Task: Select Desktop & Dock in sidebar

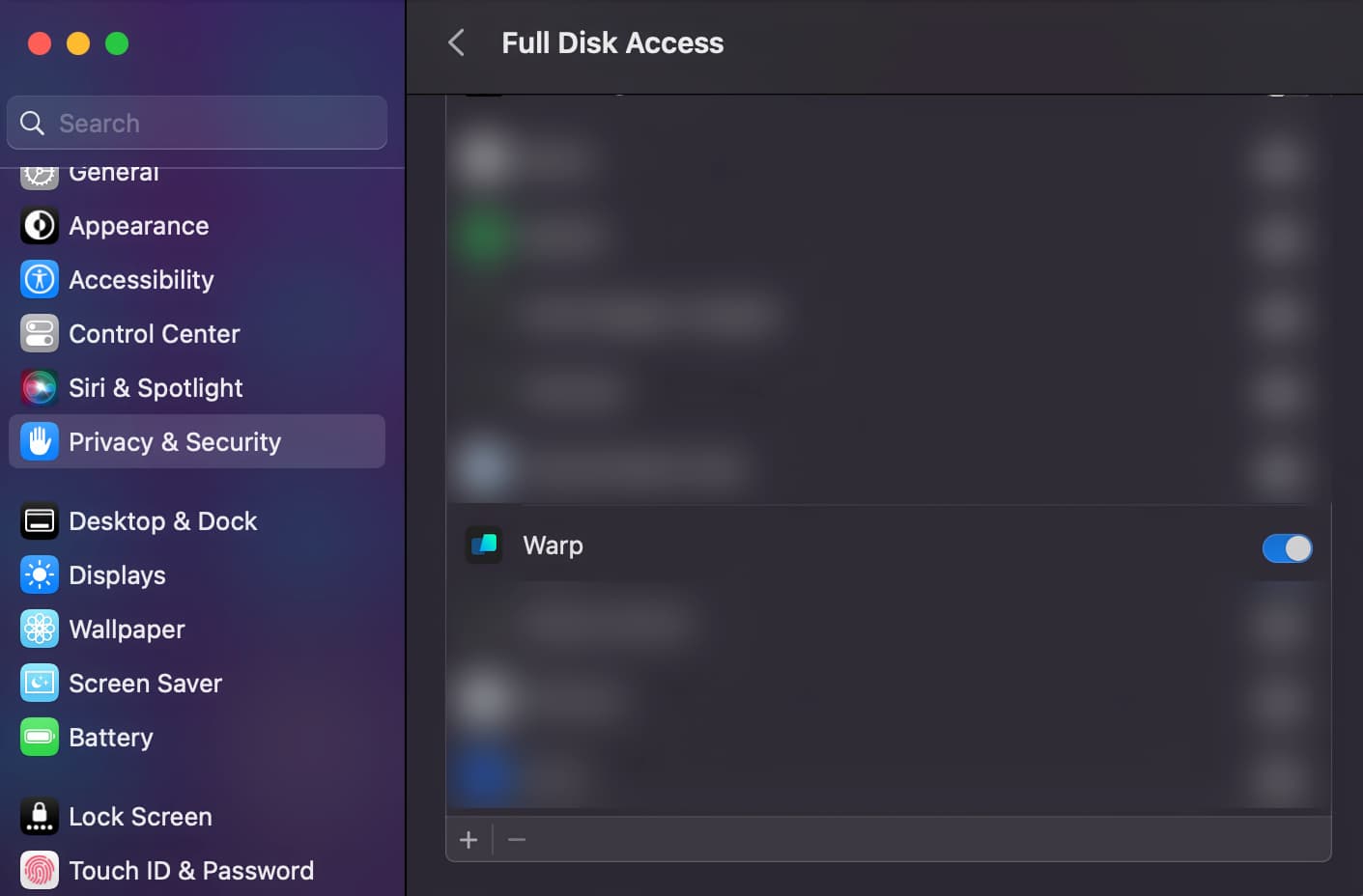Action: click(x=162, y=521)
